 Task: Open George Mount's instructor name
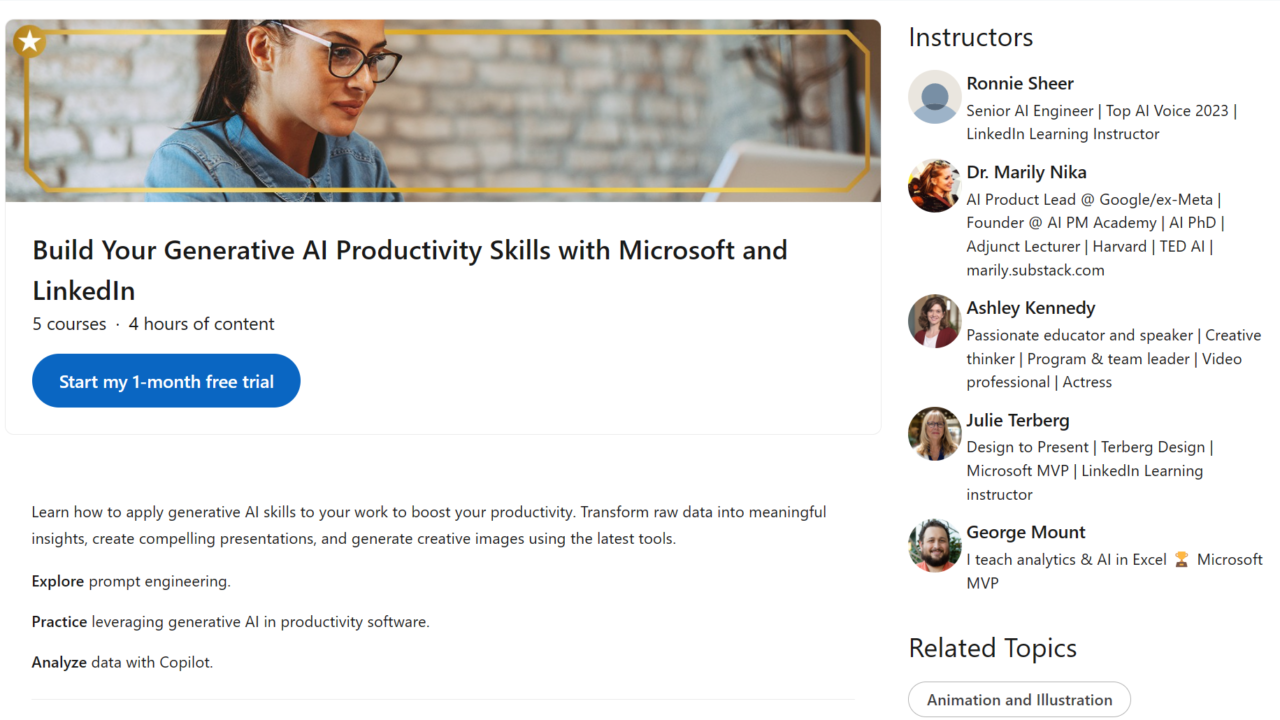[x=1025, y=532]
